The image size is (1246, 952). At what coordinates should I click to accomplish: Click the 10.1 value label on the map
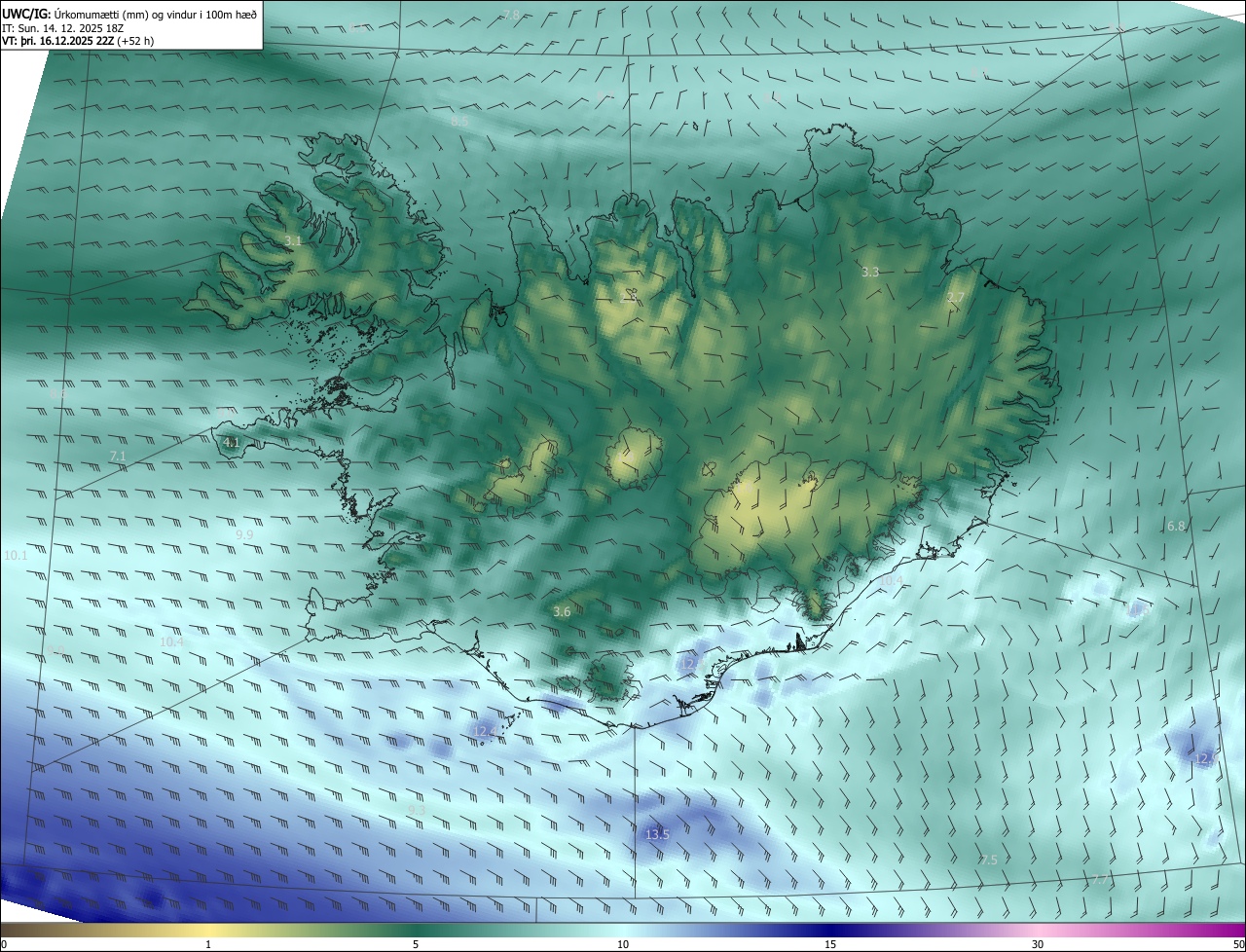17,556
